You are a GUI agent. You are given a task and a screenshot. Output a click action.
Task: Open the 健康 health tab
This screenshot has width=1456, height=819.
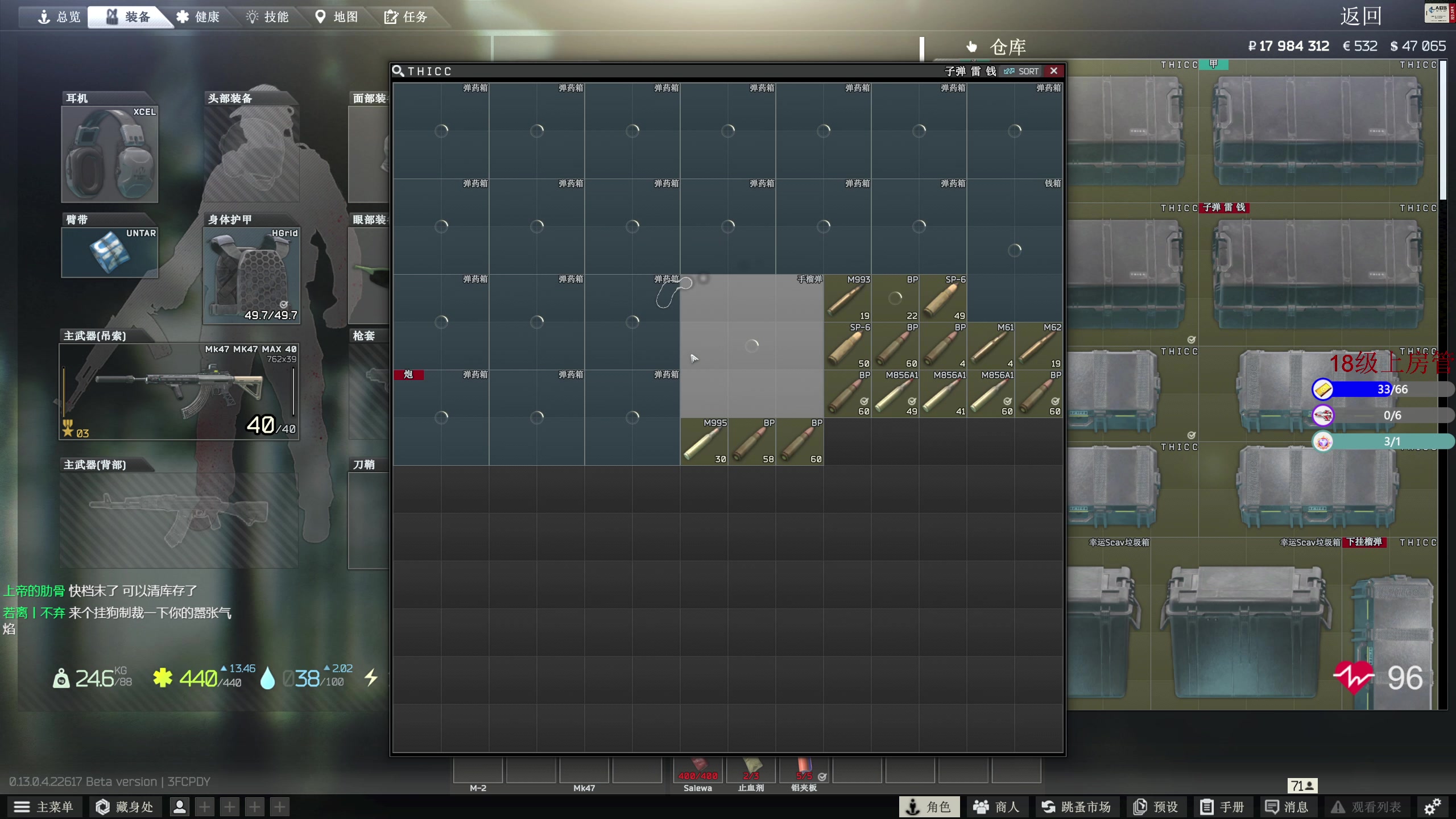[x=198, y=17]
